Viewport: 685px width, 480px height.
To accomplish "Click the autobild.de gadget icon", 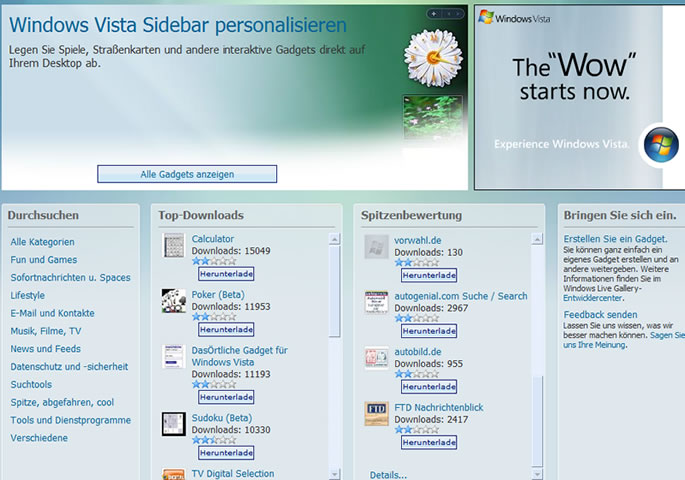I will click(376, 358).
